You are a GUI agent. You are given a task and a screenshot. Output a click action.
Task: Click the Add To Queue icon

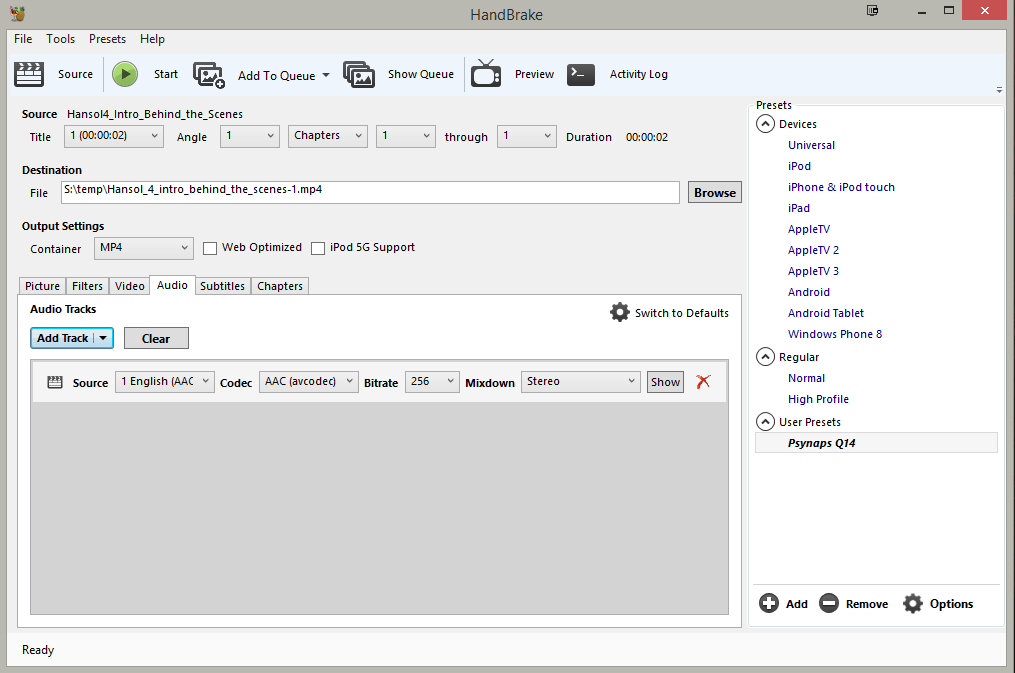(208, 75)
